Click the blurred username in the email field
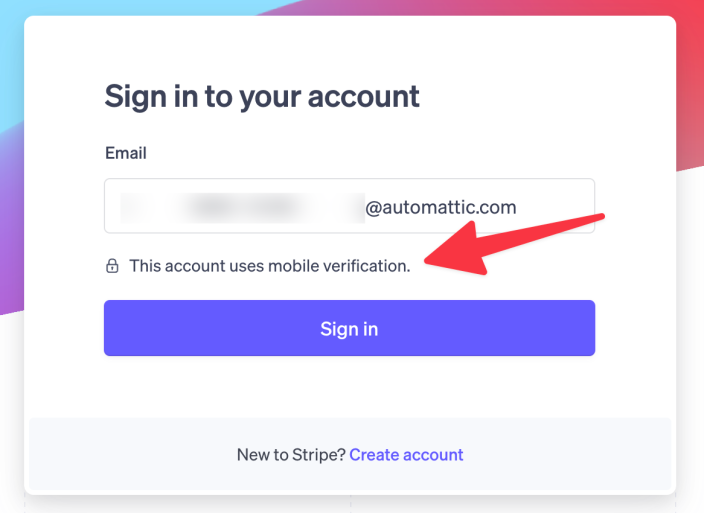 pos(240,207)
